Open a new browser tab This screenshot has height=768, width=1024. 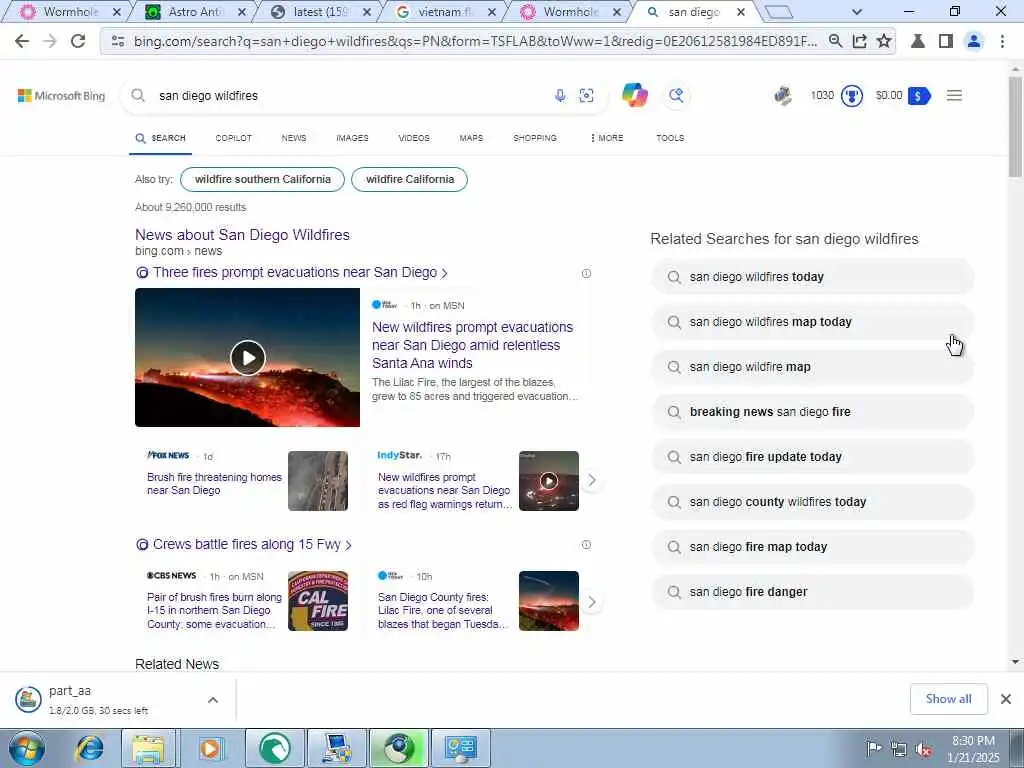point(778,12)
